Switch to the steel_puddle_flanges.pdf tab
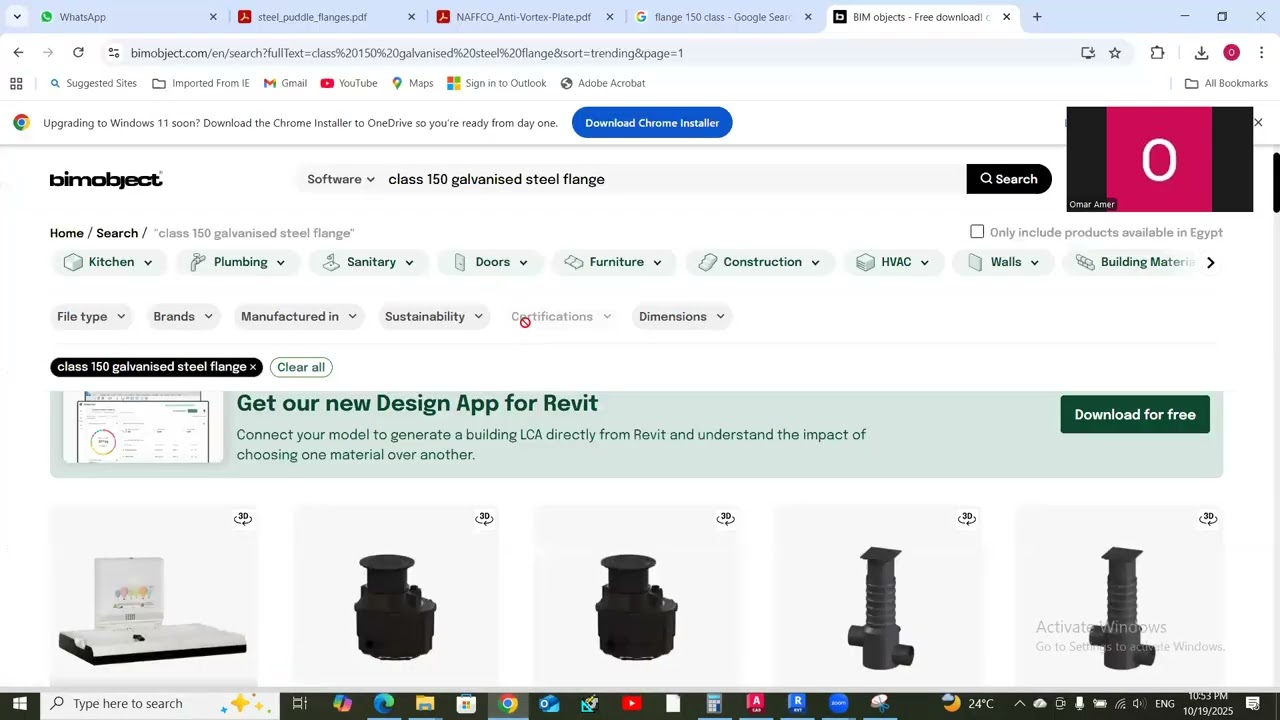The width and height of the screenshot is (1280, 720). 326,17
